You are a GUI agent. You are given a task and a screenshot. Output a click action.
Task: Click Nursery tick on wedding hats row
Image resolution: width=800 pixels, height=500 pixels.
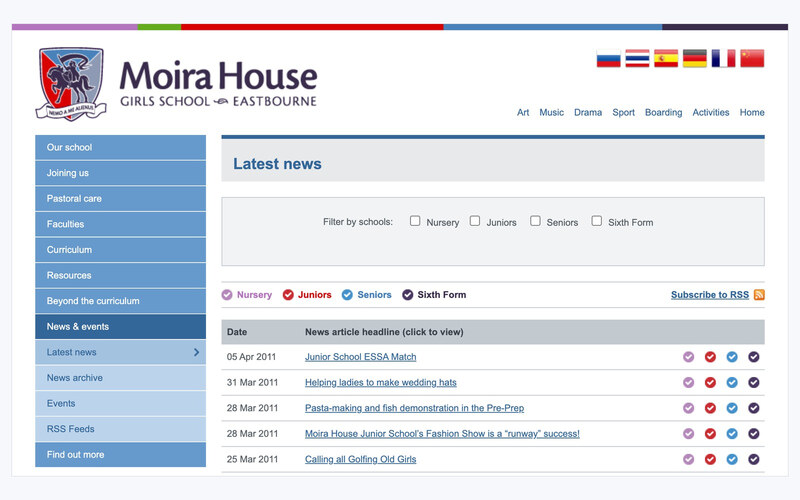point(689,383)
